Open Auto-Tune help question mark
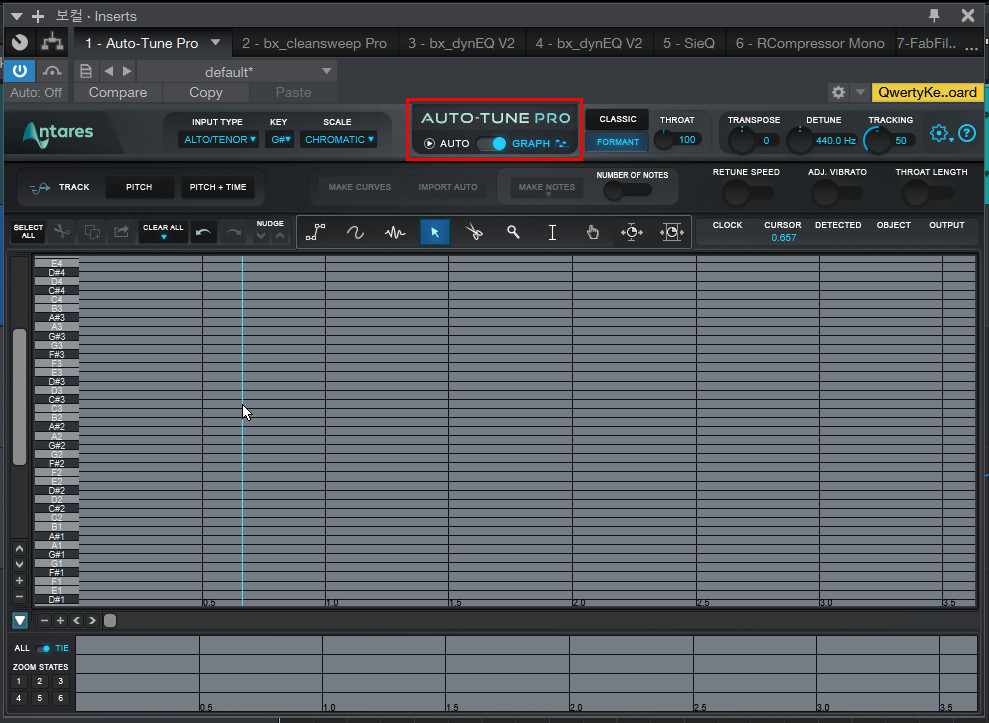This screenshot has height=723, width=989. click(x=967, y=133)
